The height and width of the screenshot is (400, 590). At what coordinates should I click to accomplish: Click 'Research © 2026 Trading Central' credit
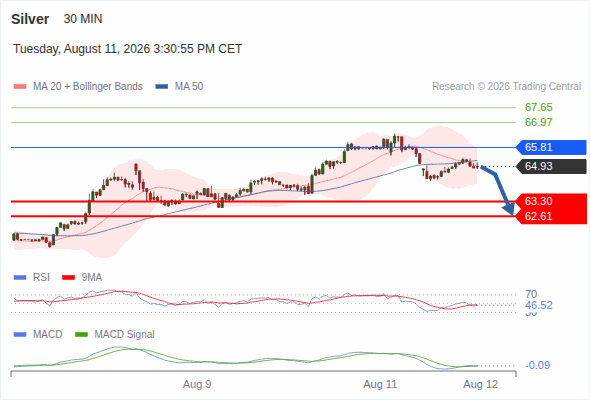coord(506,87)
